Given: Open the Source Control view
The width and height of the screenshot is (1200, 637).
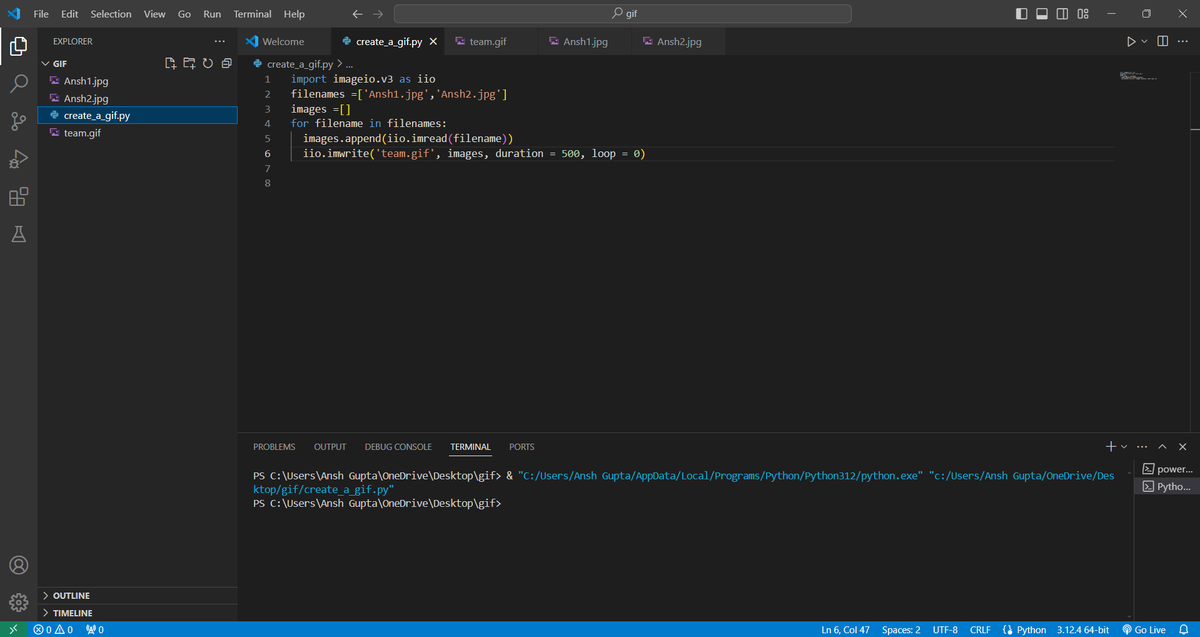Looking at the screenshot, I should 18,122.
